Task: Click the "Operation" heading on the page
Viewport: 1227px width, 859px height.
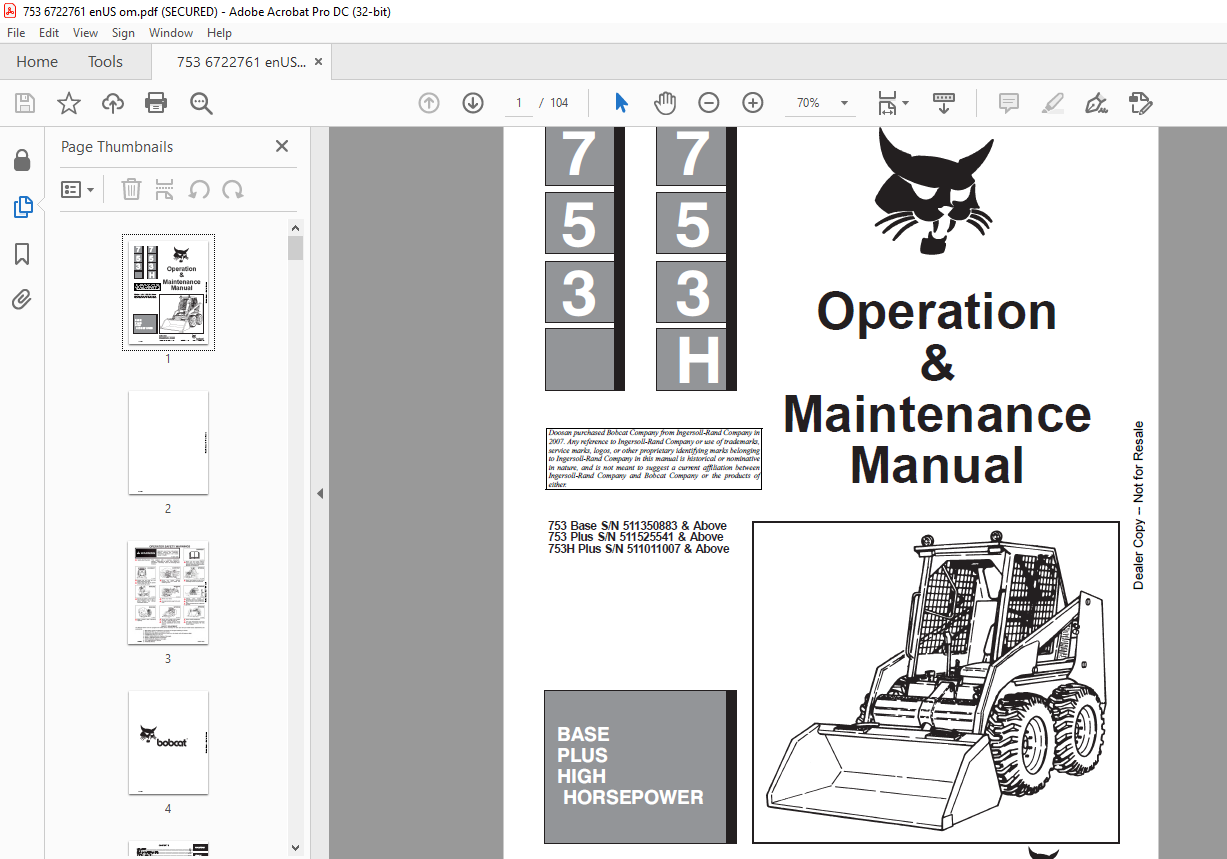Action: (x=937, y=312)
